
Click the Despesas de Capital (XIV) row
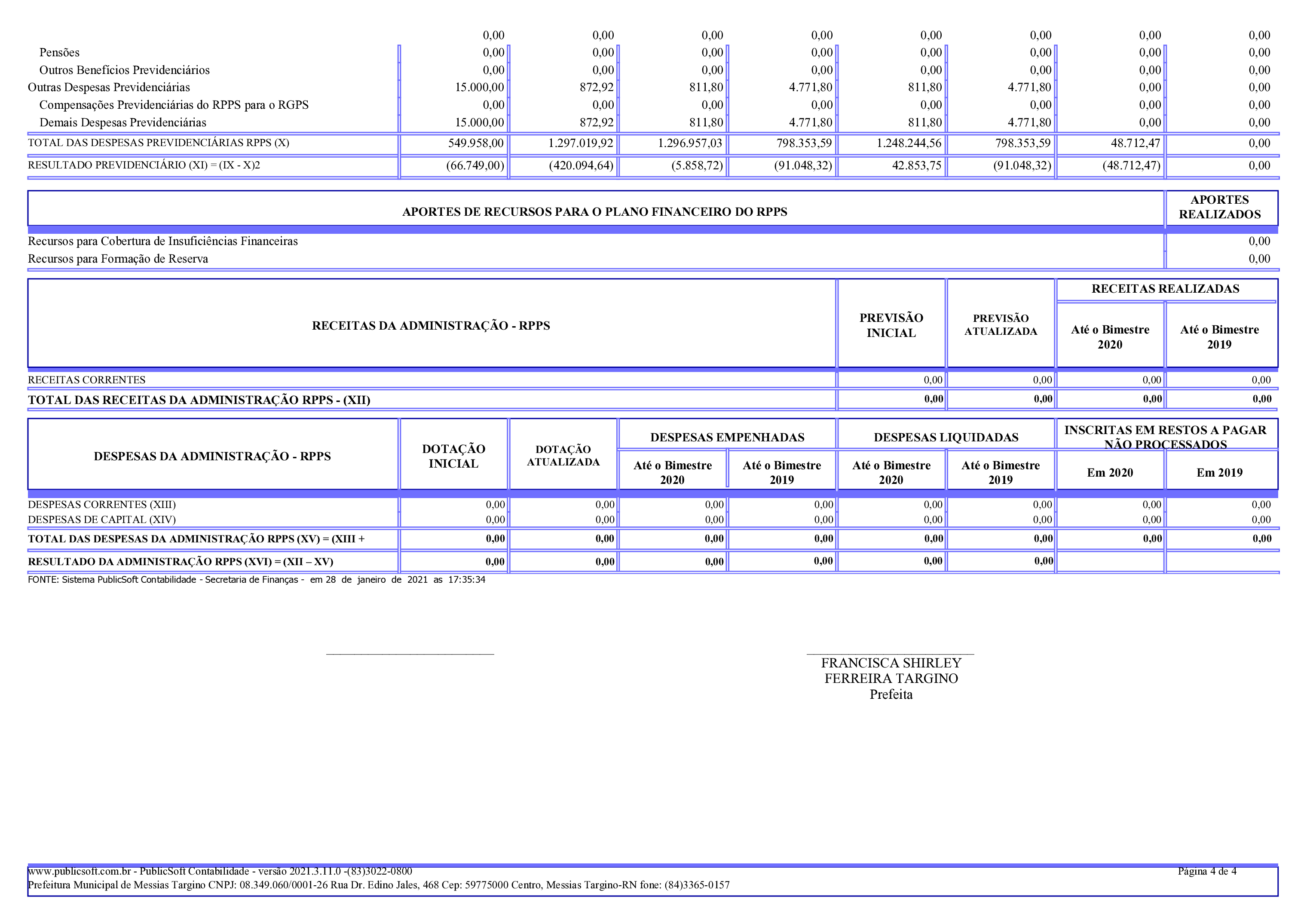101,519
